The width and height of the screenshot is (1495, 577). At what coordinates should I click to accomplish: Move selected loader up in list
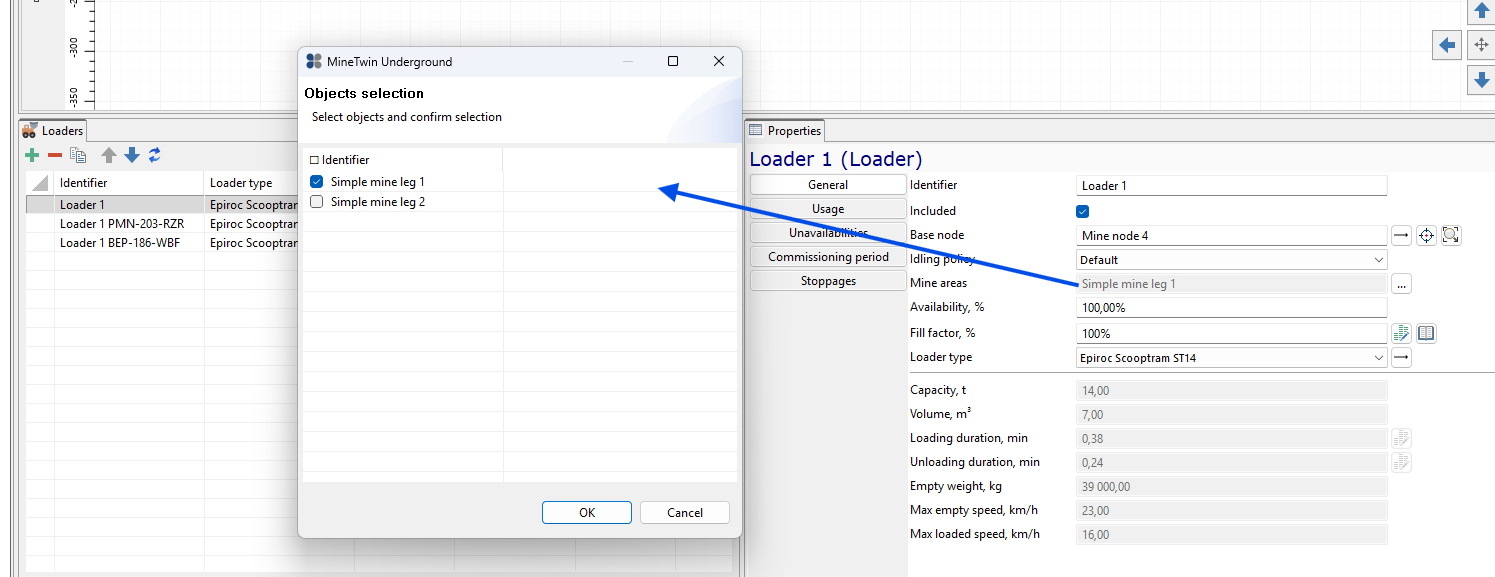[x=109, y=155]
